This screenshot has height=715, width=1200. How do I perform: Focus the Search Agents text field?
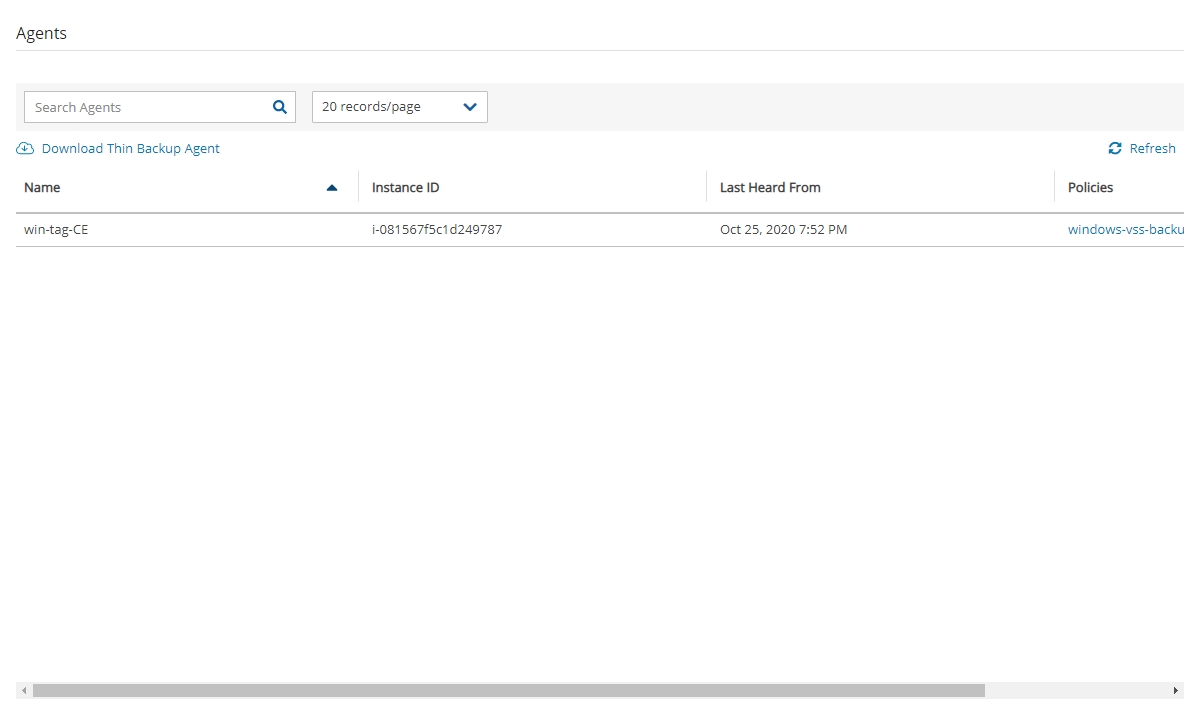[148, 107]
